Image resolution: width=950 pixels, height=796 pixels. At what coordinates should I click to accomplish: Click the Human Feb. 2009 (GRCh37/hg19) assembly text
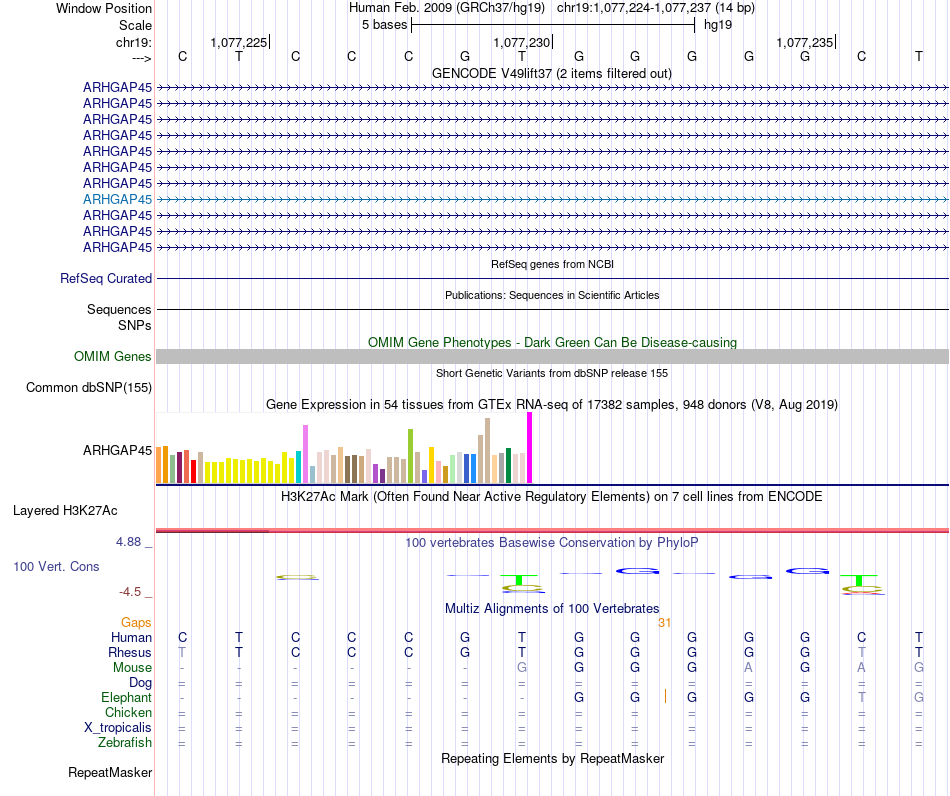447,8
